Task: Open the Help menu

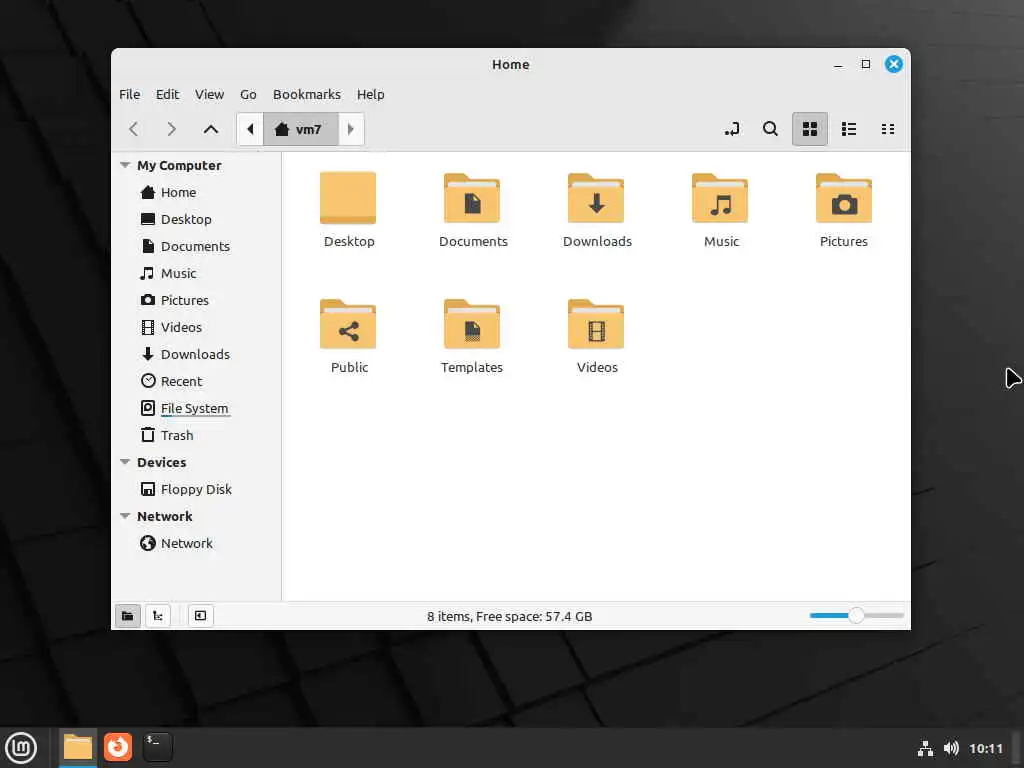Action: click(370, 95)
